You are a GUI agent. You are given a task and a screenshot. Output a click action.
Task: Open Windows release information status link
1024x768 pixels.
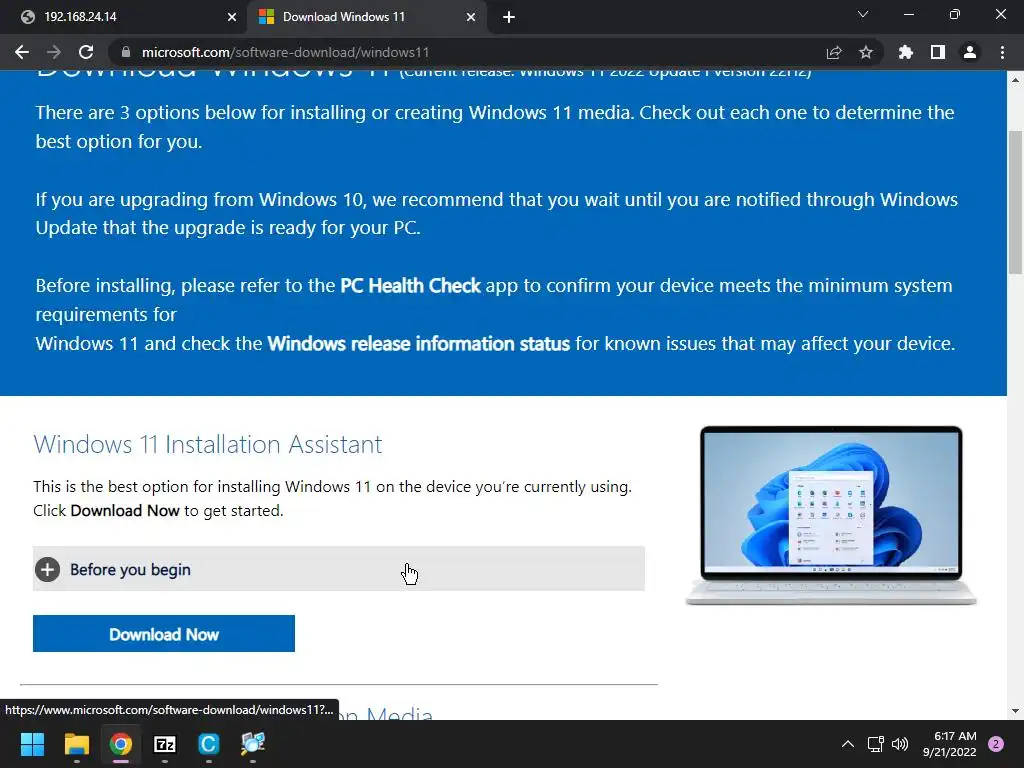[419, 344]
